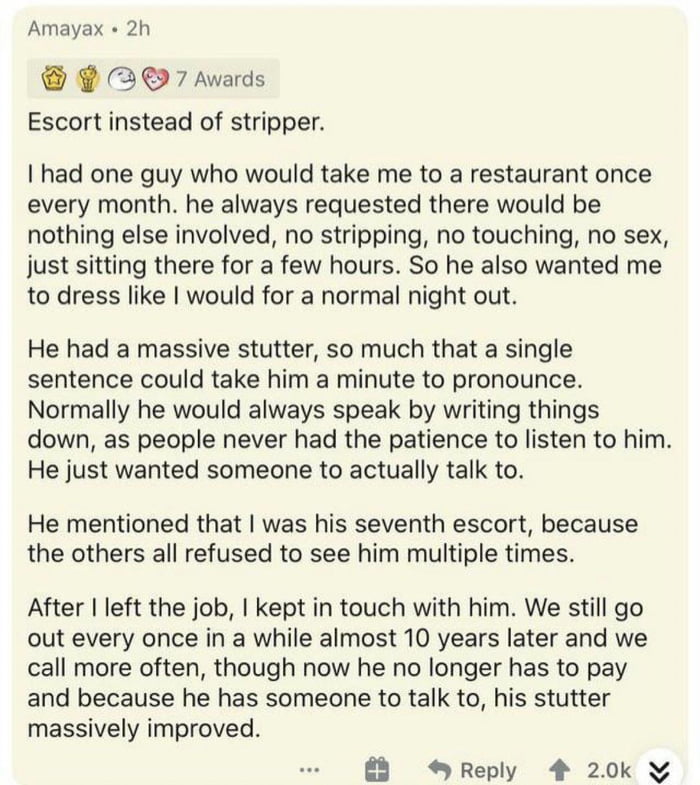This screenshot has height=785, width=700.
Task: Click the Reply label text
Action: tap(488, 770)
